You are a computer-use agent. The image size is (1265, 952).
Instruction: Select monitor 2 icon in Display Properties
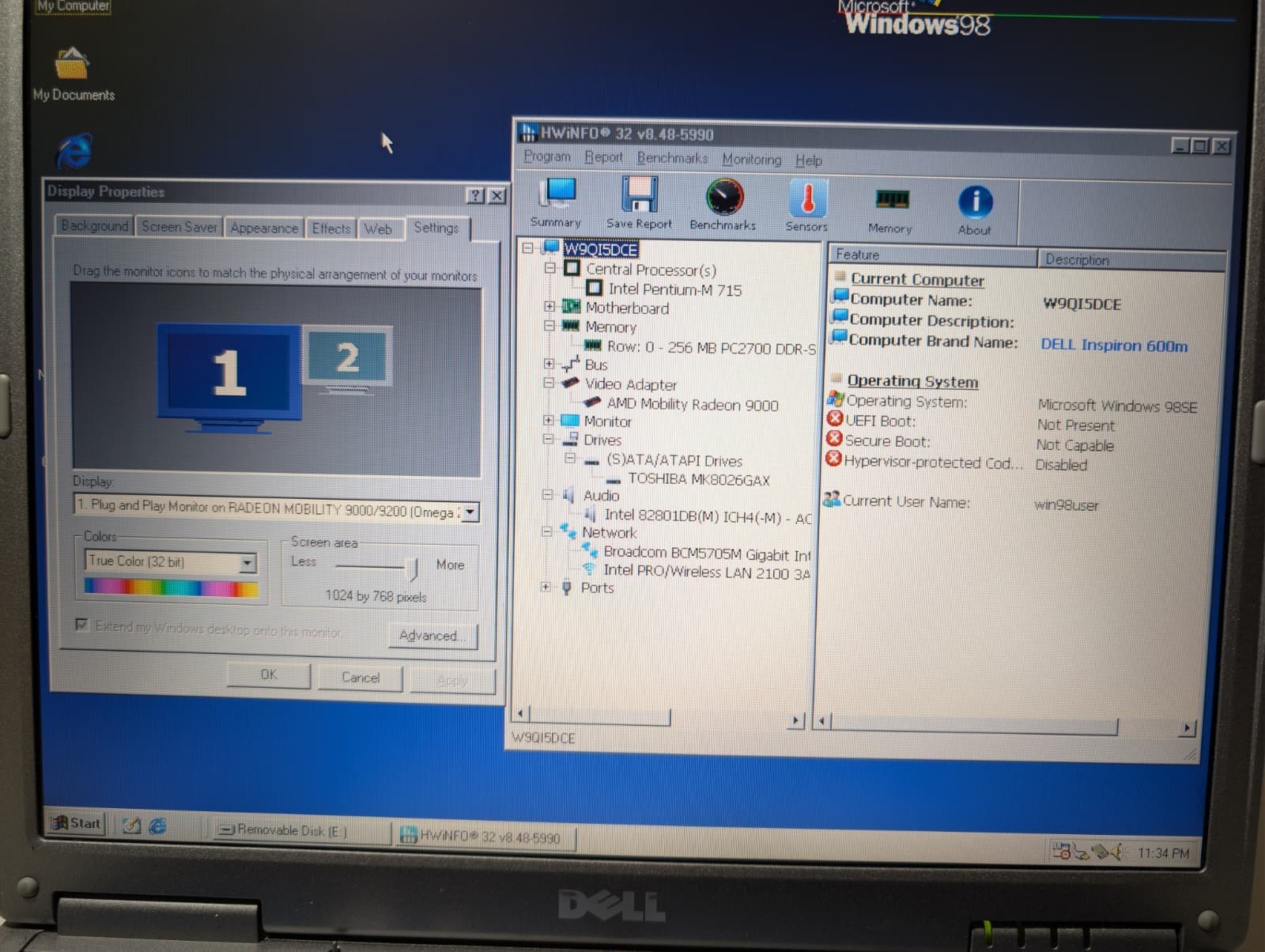click(x=349, y=358)
